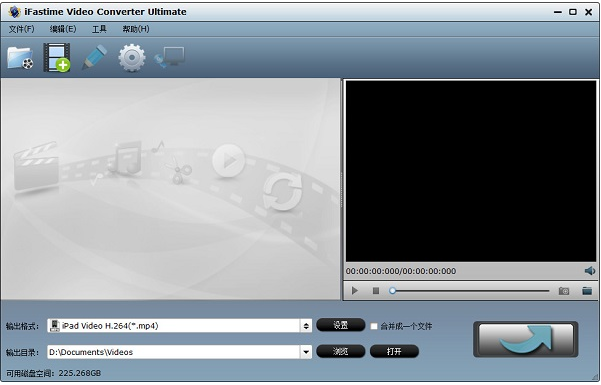Open the edit pencil tool
This screenshot has width=601, height=385.
tap(94, 58)
